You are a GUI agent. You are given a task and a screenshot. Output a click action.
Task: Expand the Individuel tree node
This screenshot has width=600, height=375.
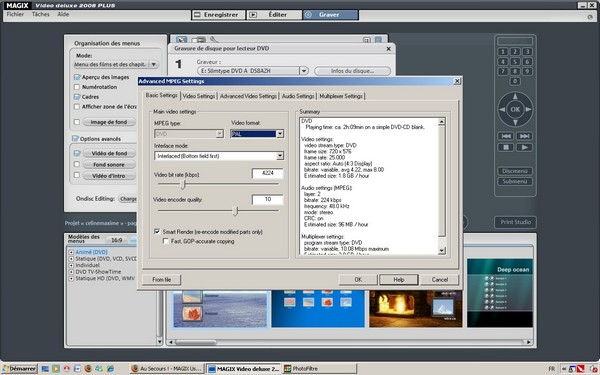tap(71, 265)
